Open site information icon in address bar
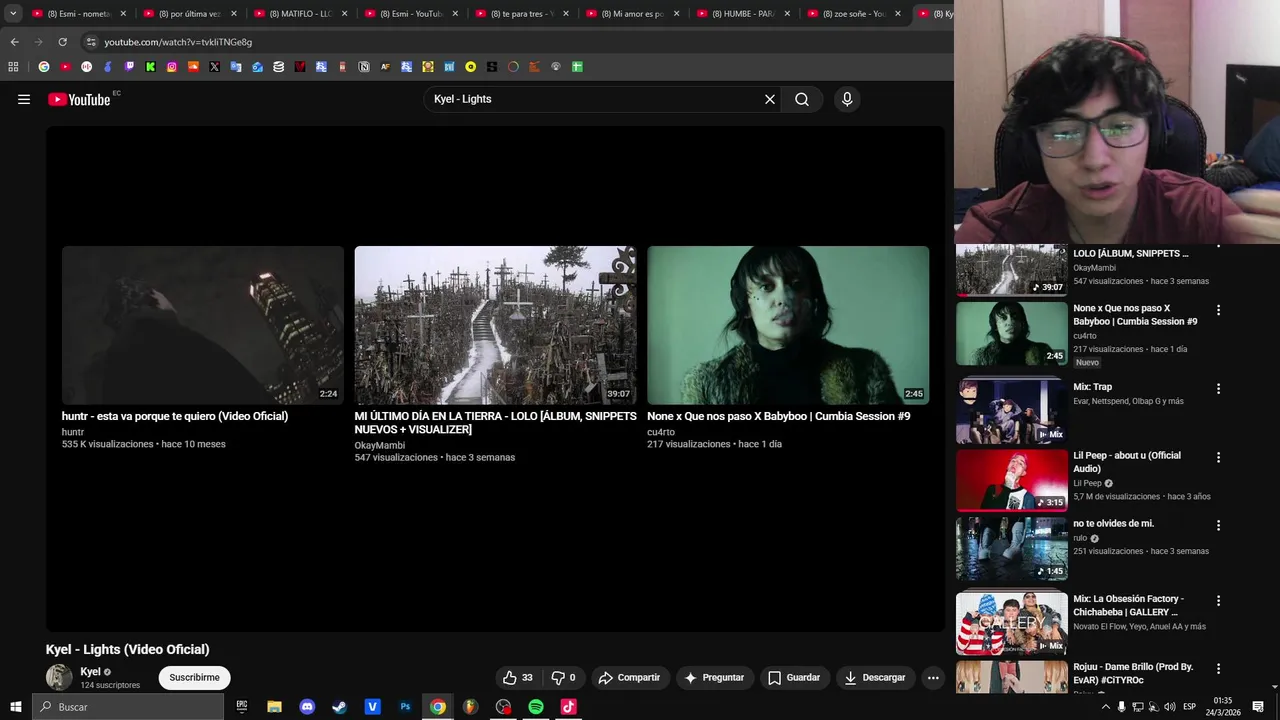The width and height of the screenshot is (1280, 720). pos(91,42)
